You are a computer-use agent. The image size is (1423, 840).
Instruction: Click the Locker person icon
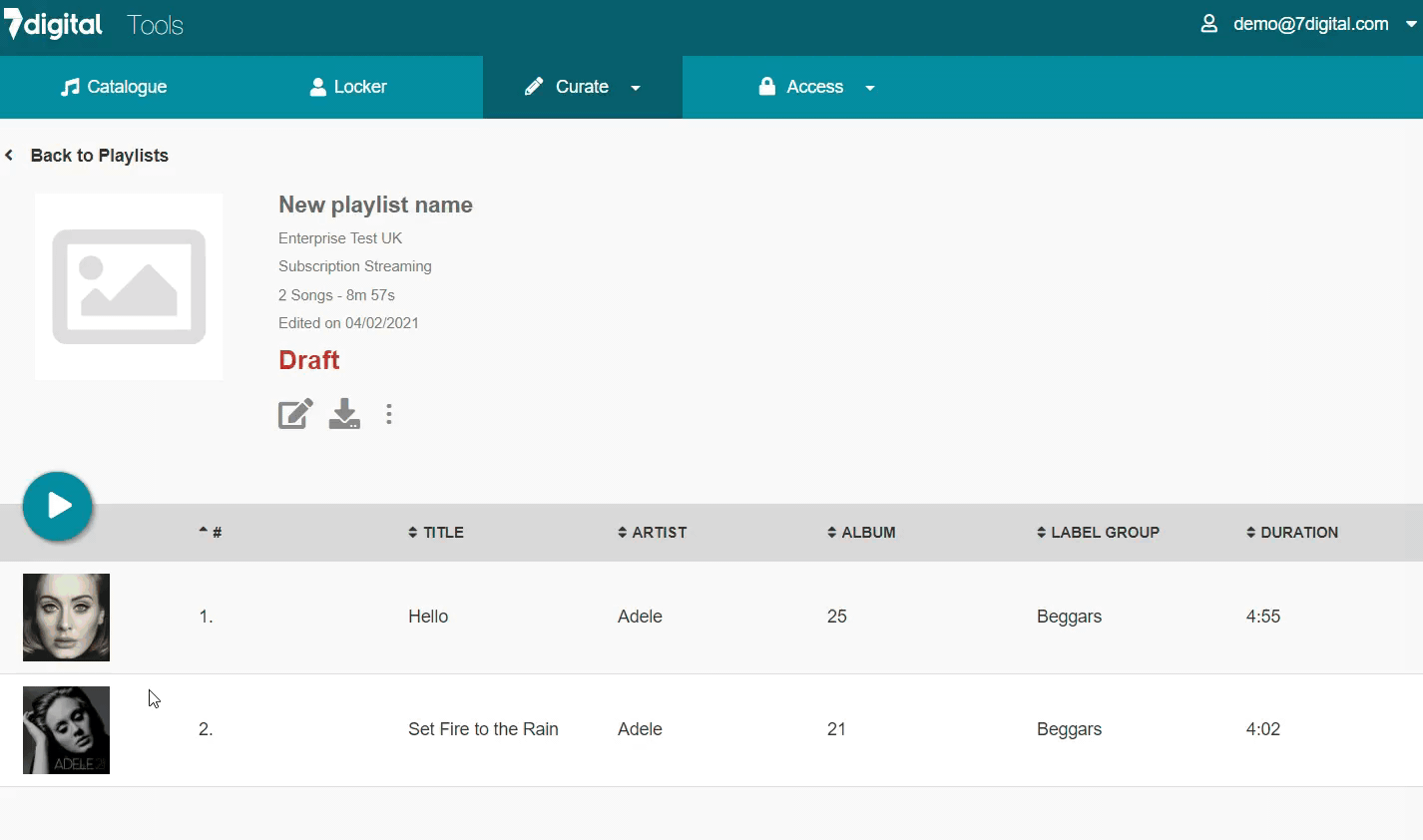click(318, 87)
